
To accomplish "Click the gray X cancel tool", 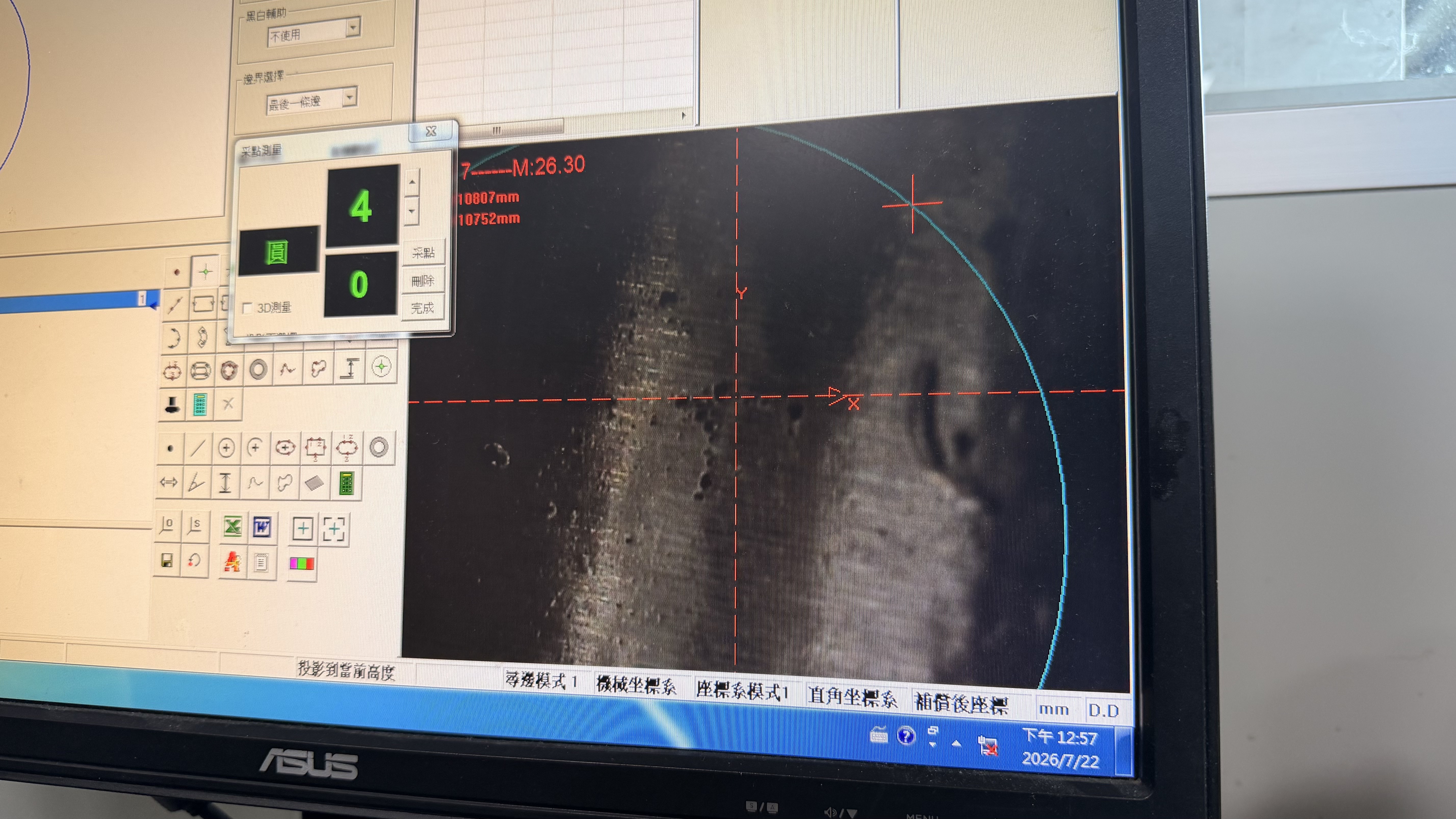I will [228, 404].
